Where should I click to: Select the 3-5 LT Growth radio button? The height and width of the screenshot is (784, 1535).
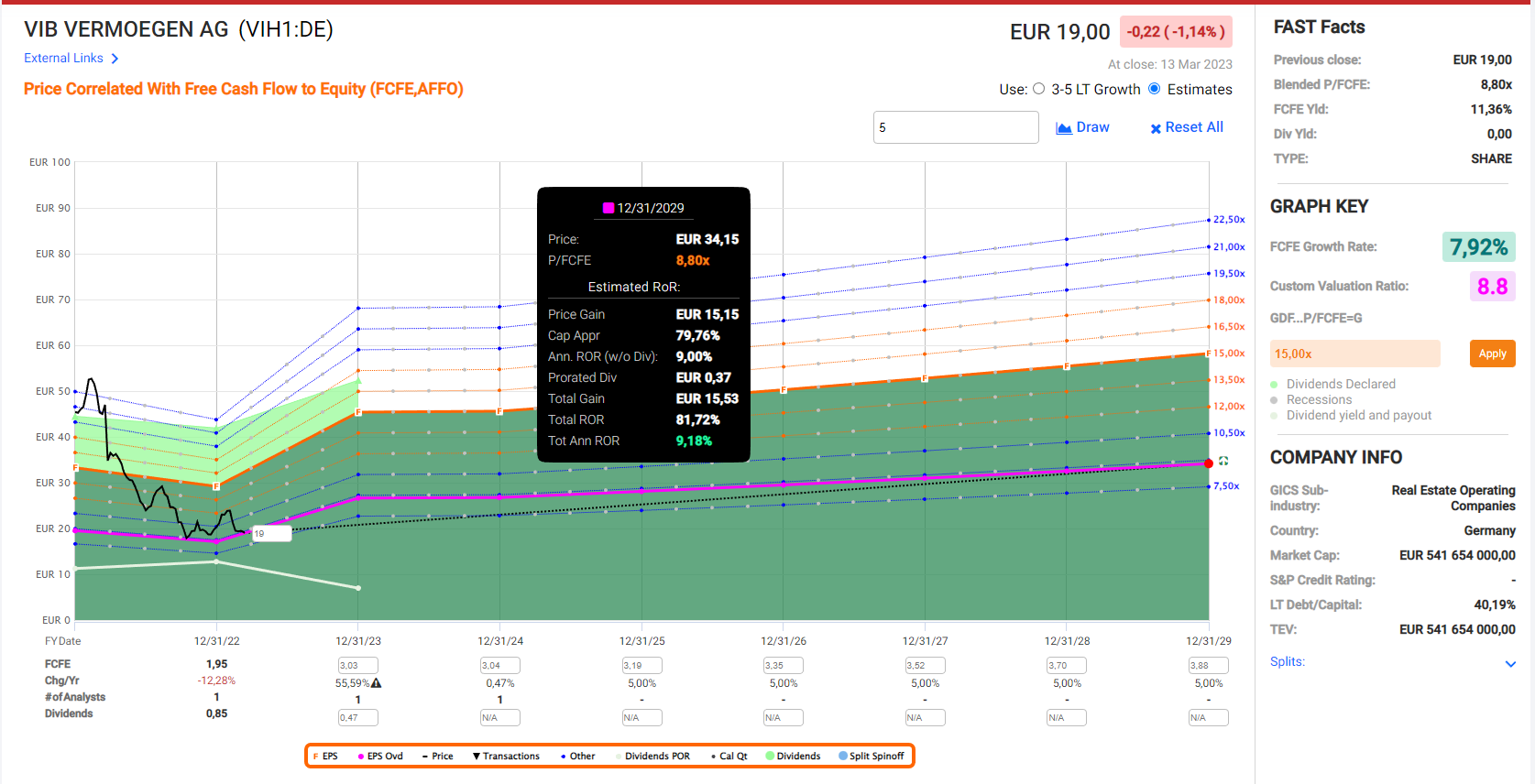pos(1038,89)
